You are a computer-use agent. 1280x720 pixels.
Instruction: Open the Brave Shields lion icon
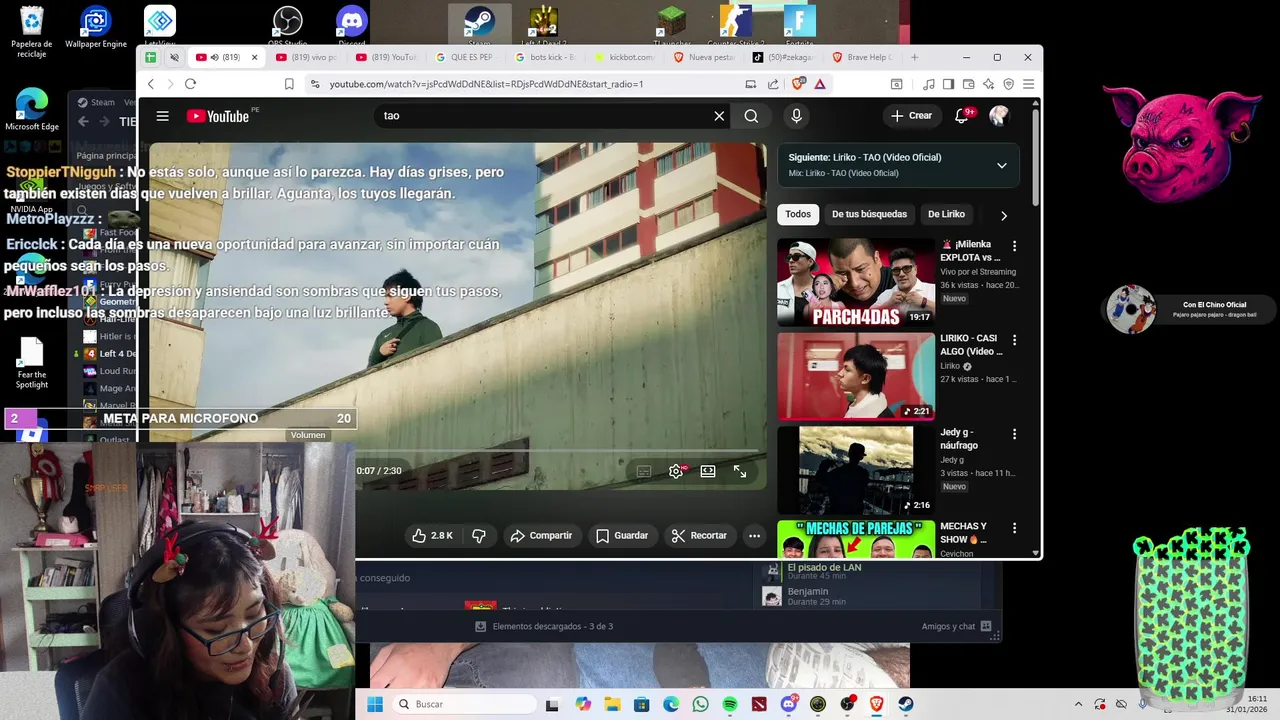point(797,84)
